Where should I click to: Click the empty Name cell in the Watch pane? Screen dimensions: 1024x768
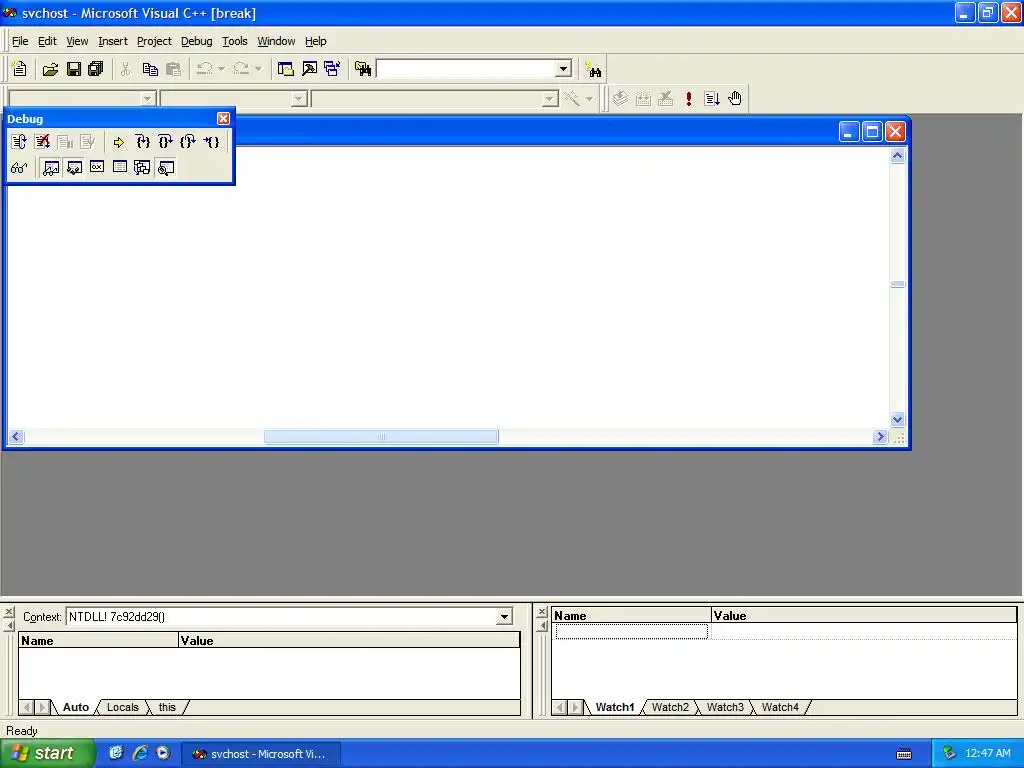tap(632, 632)
